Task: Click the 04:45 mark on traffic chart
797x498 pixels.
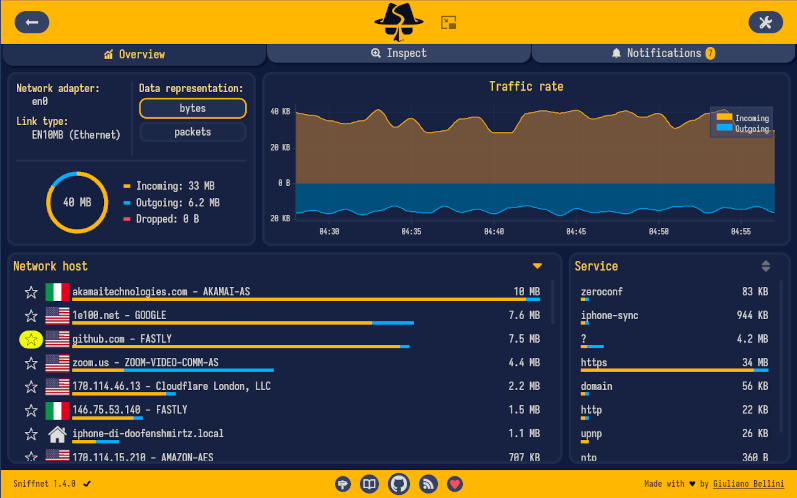Action: [576, 231]
